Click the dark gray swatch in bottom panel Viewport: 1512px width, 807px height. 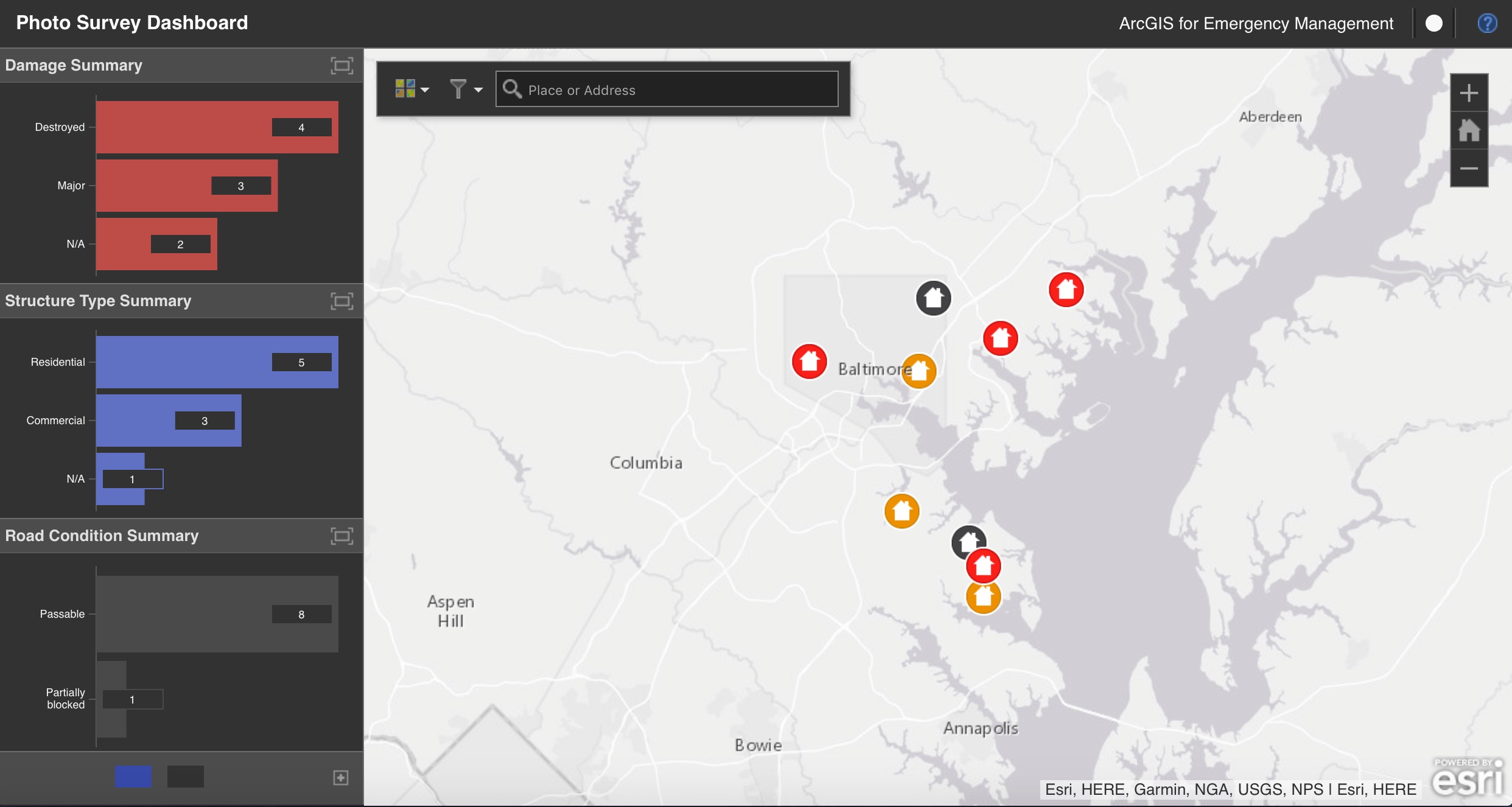tap(185, 777)
